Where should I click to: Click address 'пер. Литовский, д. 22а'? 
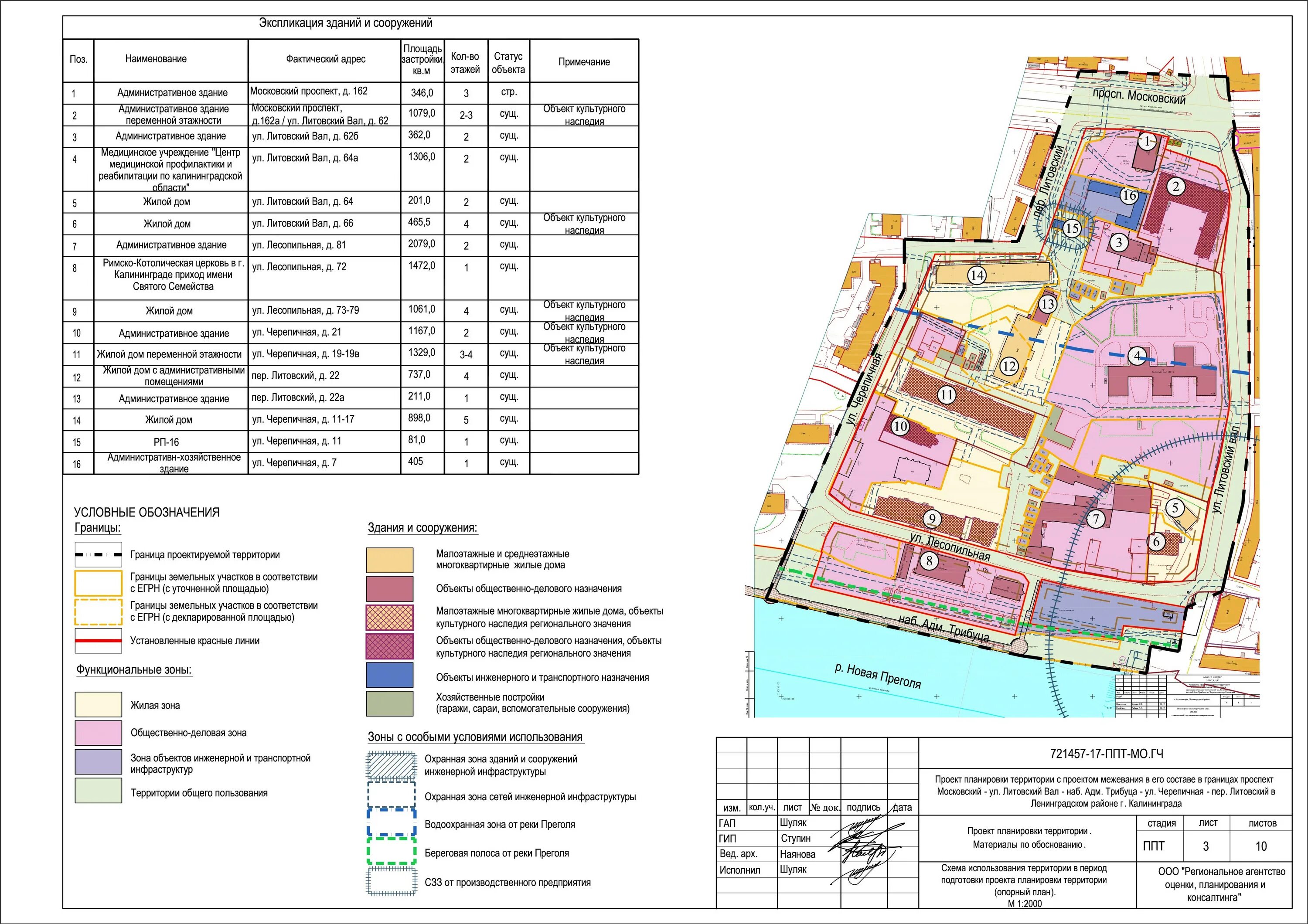pos(298,398)
